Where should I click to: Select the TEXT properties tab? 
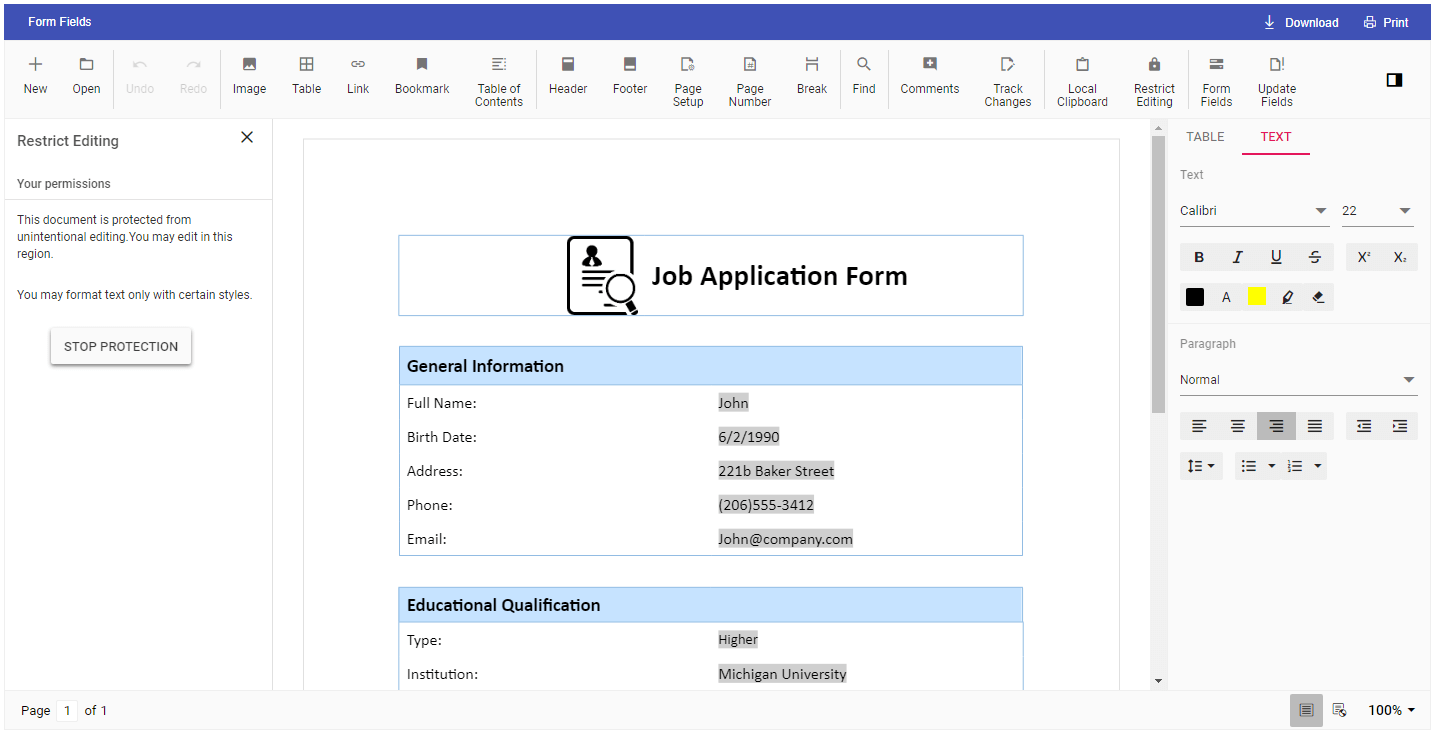1275,137
